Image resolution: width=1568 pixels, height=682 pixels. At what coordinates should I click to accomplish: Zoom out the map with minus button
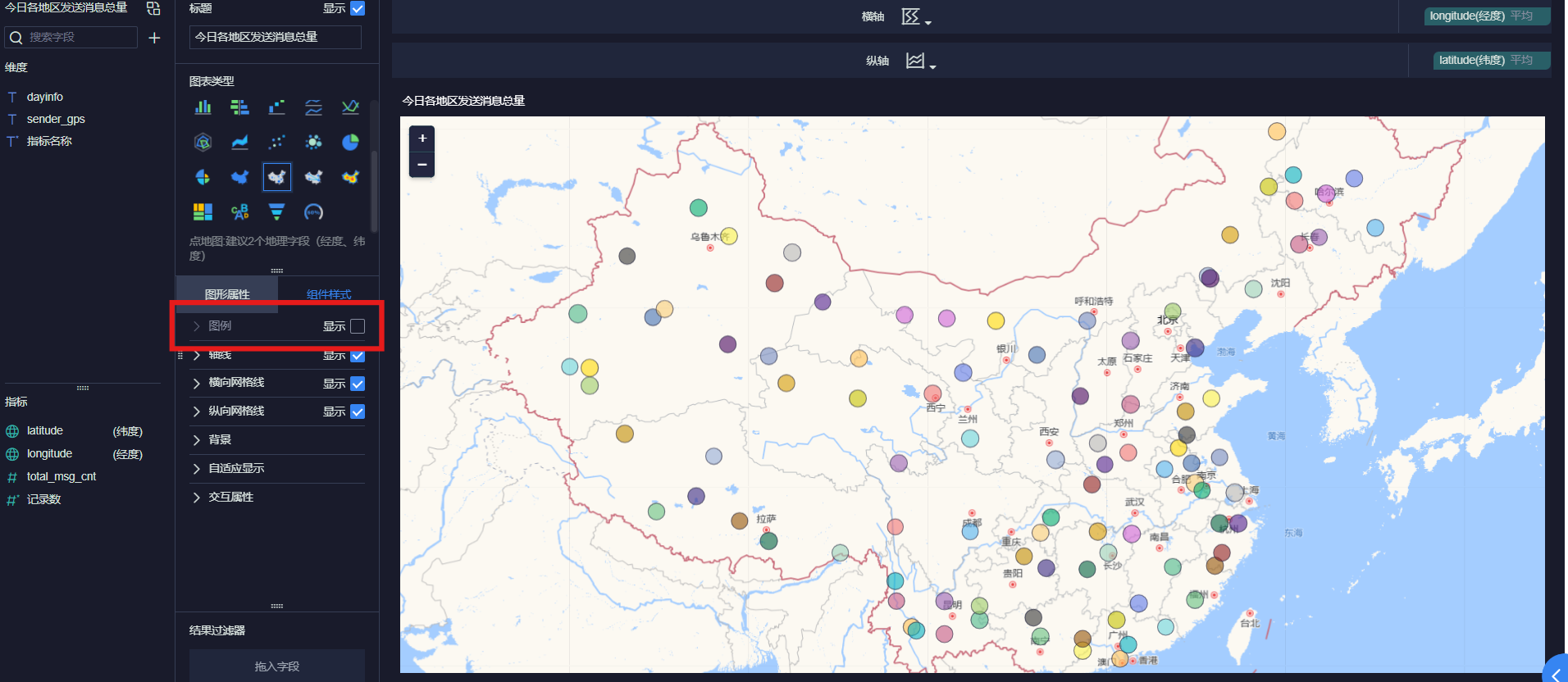tap(422, 165)
